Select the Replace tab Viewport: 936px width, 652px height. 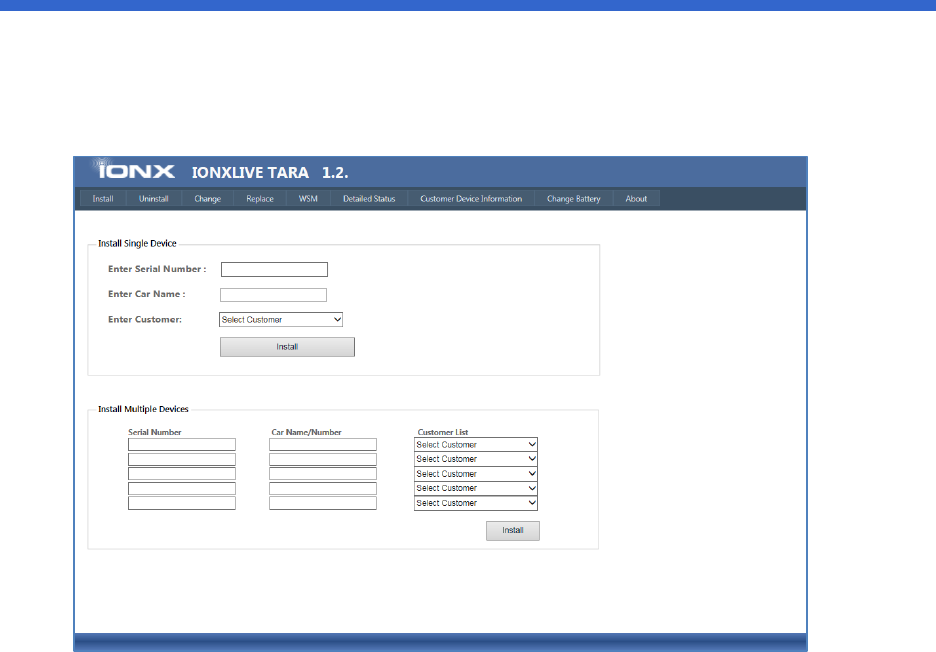coord(260,199)
